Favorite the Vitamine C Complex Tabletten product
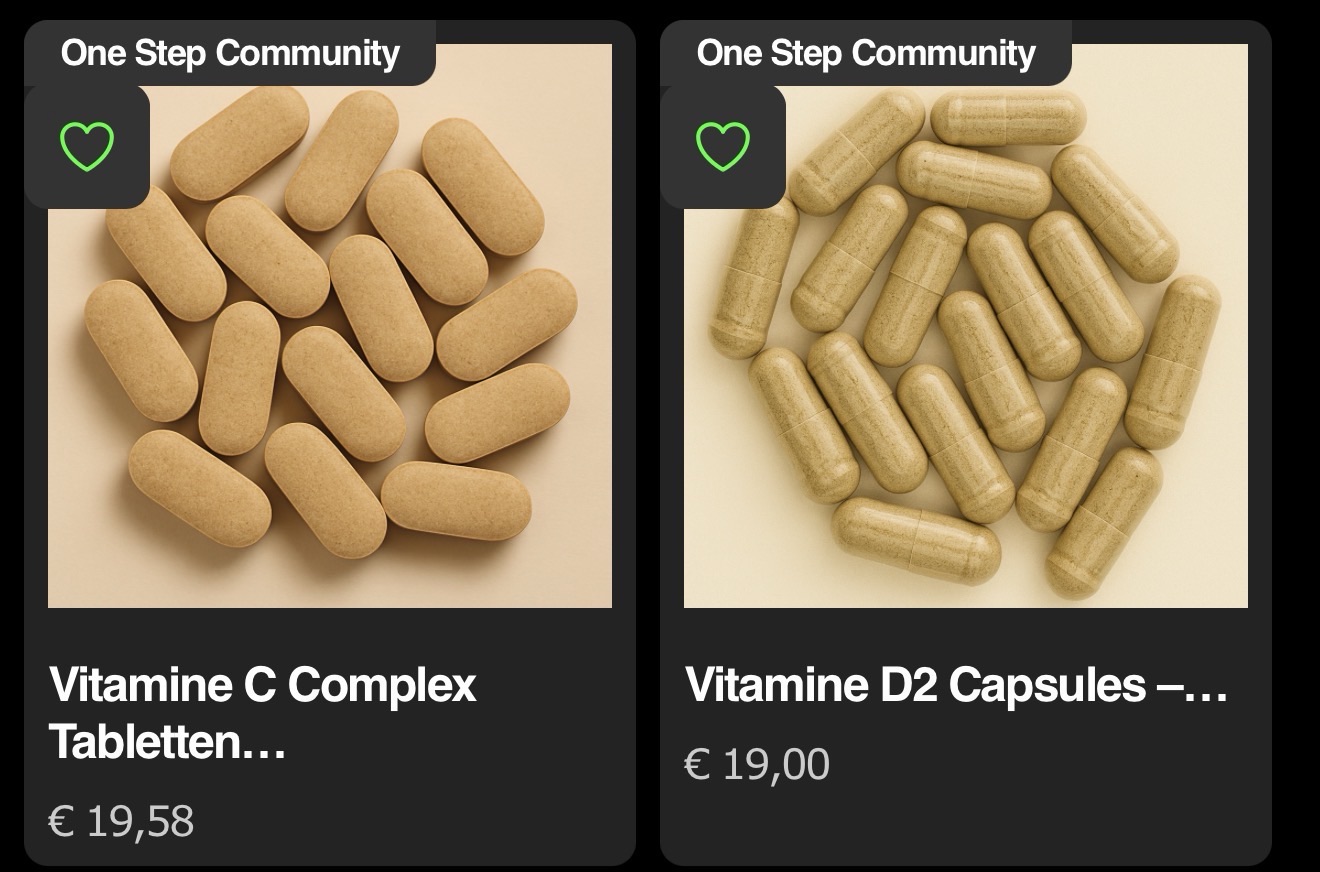 point(87,146)
